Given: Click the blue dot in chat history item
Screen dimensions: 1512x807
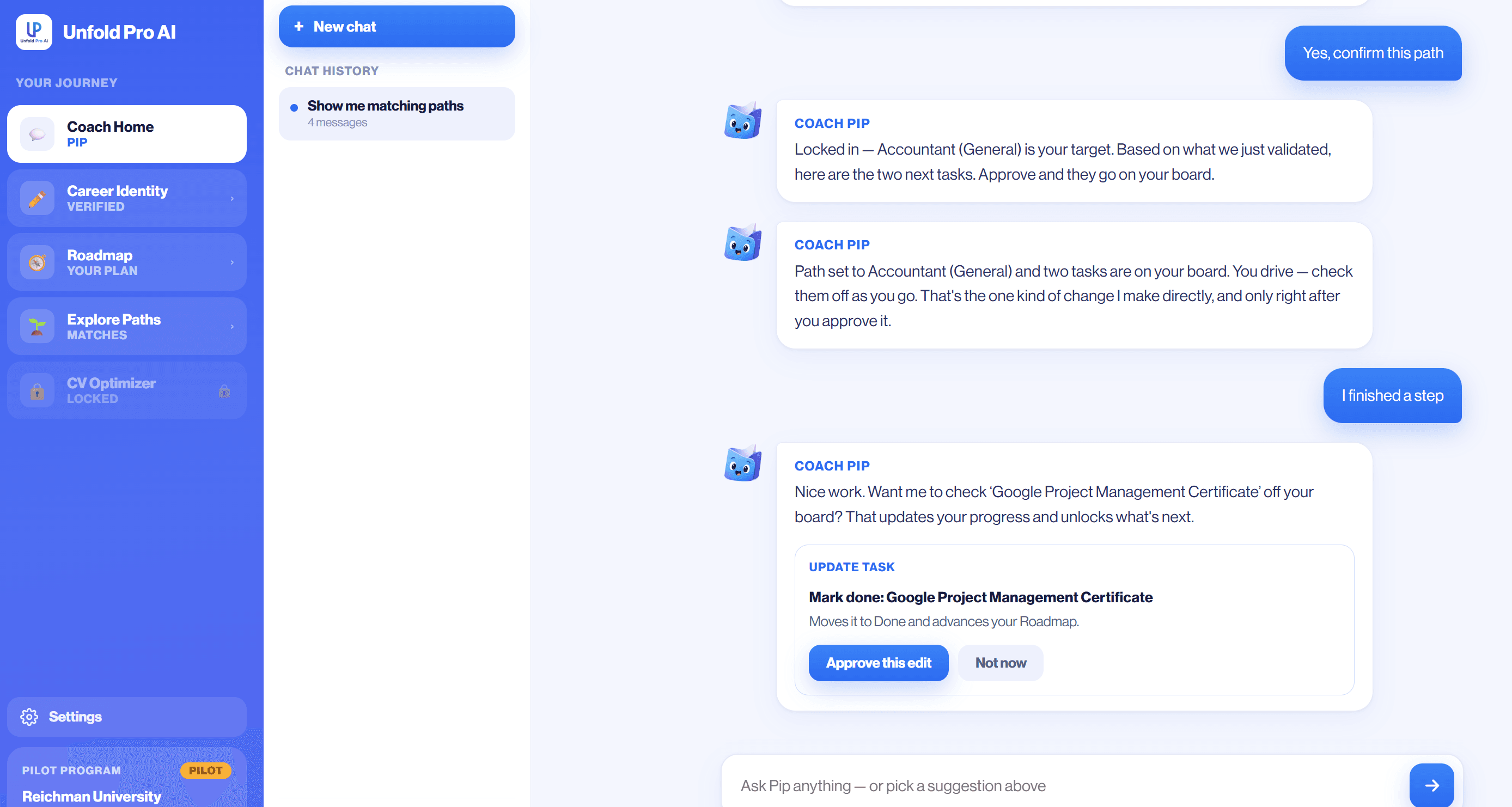Looking at the screenshot, I should [x=294, y=107].
